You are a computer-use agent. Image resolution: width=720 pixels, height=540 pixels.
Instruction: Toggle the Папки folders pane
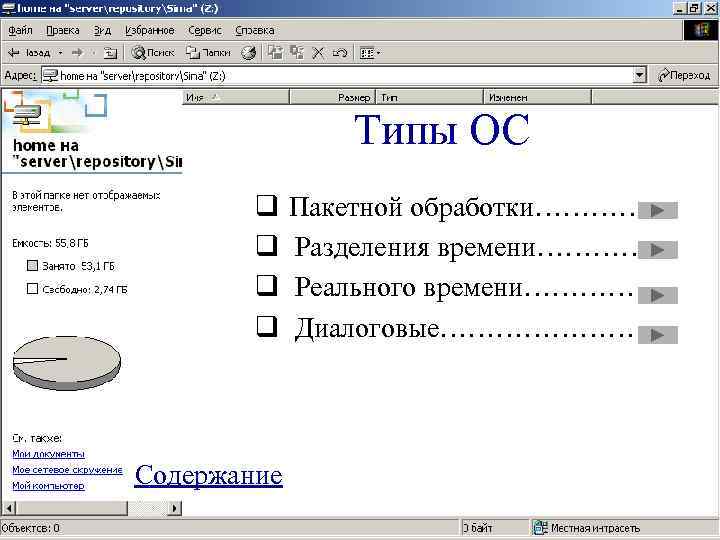(208, 53)
